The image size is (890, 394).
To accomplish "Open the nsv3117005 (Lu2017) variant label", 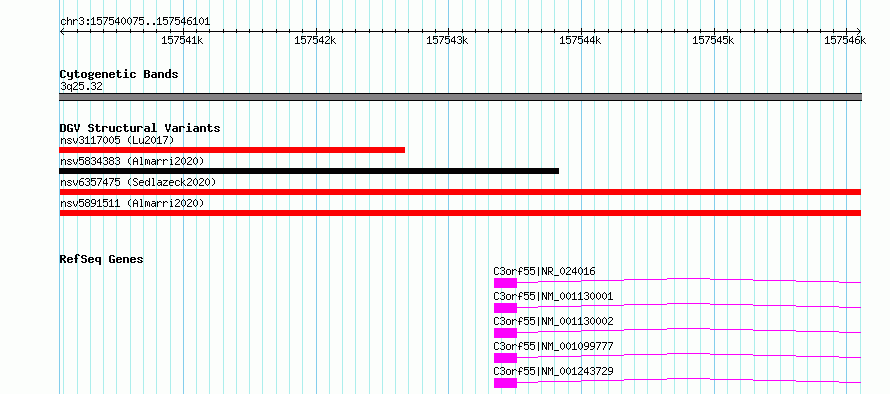I will 117,140.
